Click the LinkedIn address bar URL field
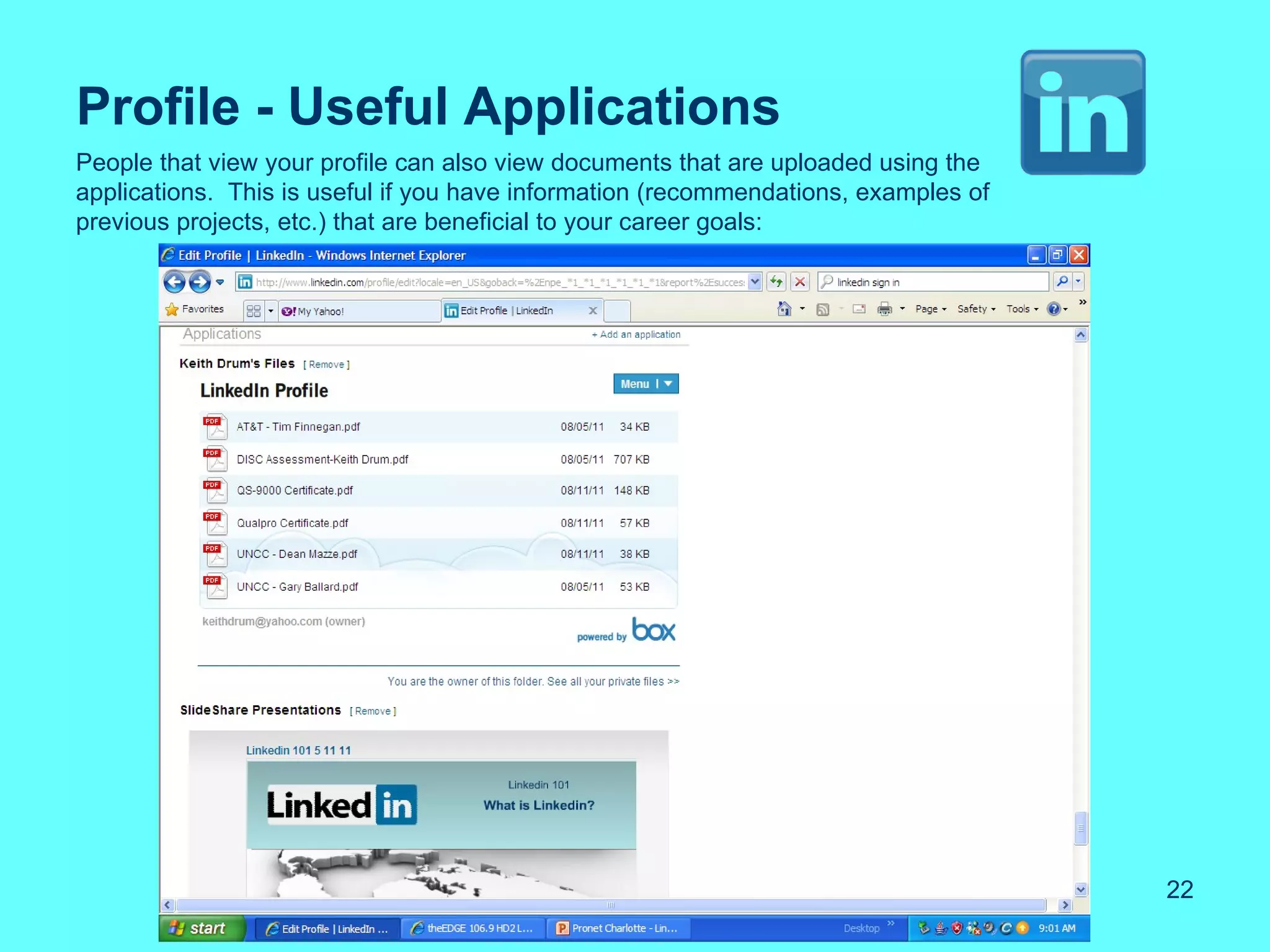This screenshot has height=952, width=1270. click(x=499, y=282)
